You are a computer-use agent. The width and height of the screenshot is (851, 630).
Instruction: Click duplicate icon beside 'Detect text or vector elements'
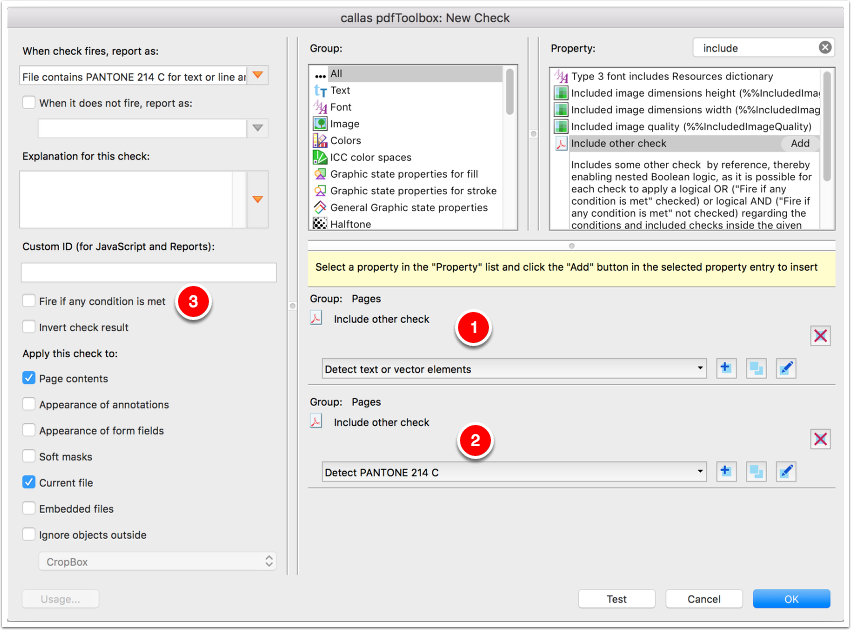(756, 368)
